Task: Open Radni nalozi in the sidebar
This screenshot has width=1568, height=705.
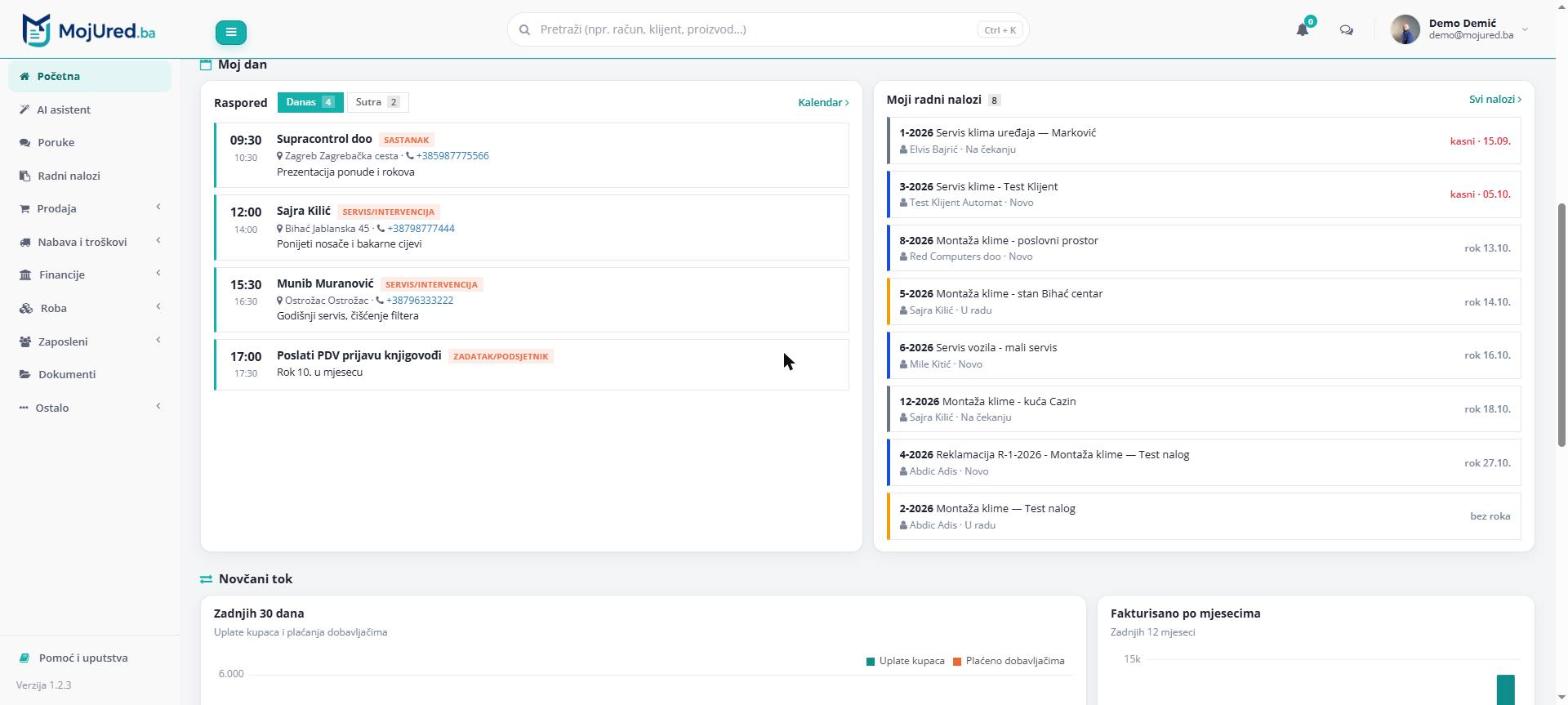Action: 90,176
